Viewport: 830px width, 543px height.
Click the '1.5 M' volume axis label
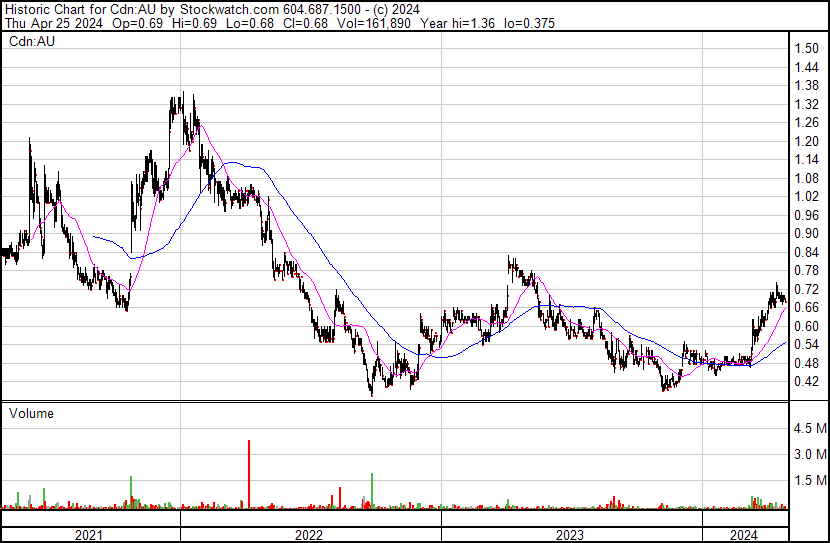(x=810, y=480)
